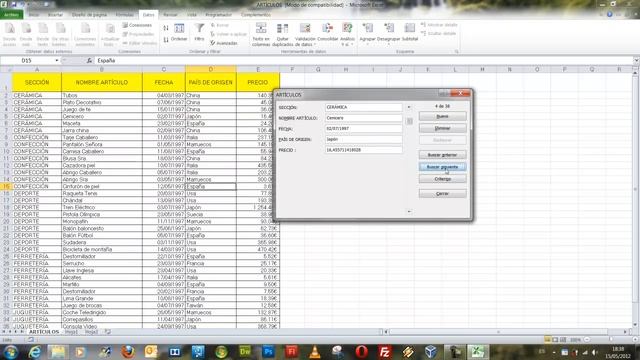Open Firefox from the taskbar
Viewport: 640px width, 360px height.
coord(128,351)
